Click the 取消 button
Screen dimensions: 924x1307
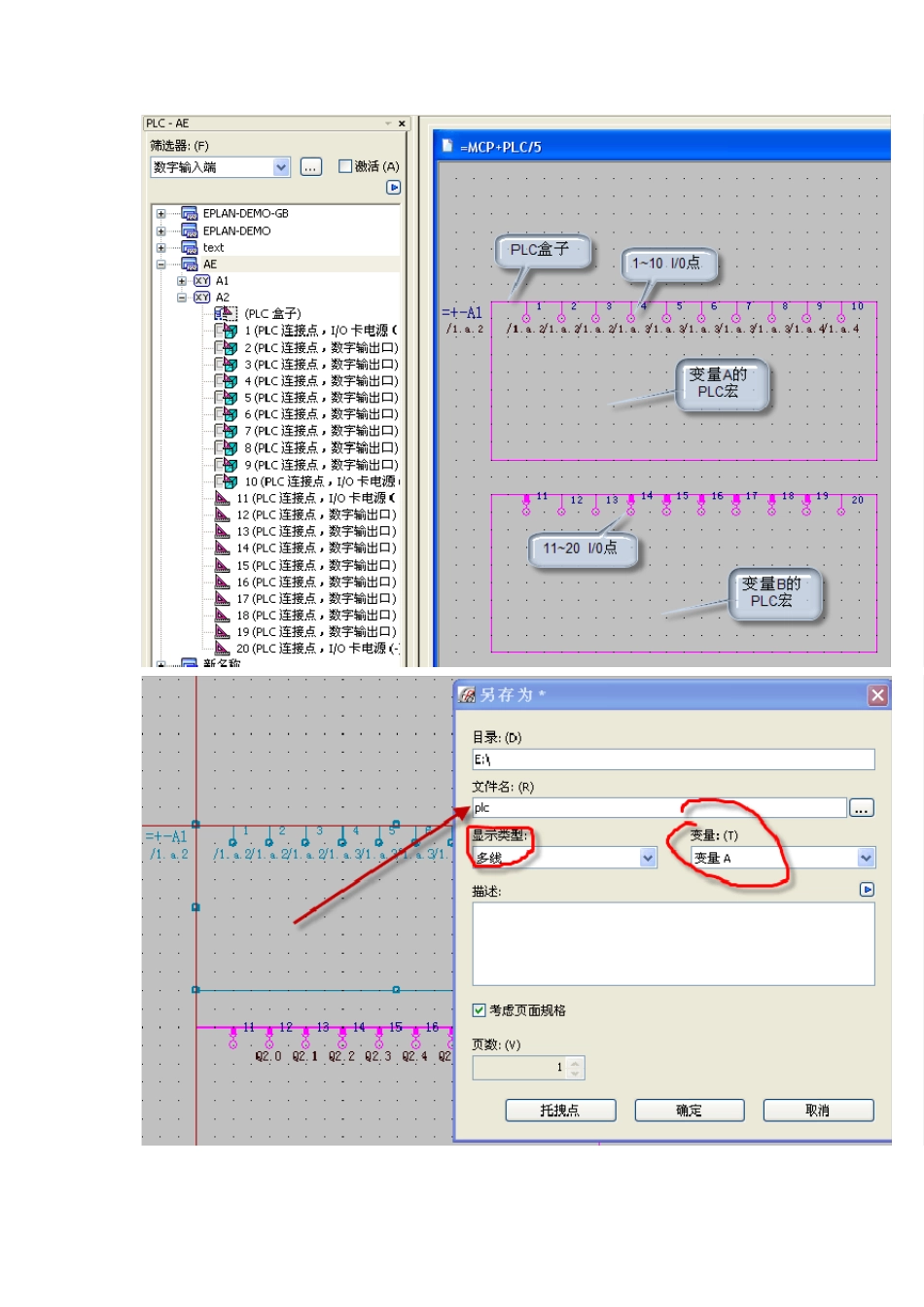point(818,1111)
